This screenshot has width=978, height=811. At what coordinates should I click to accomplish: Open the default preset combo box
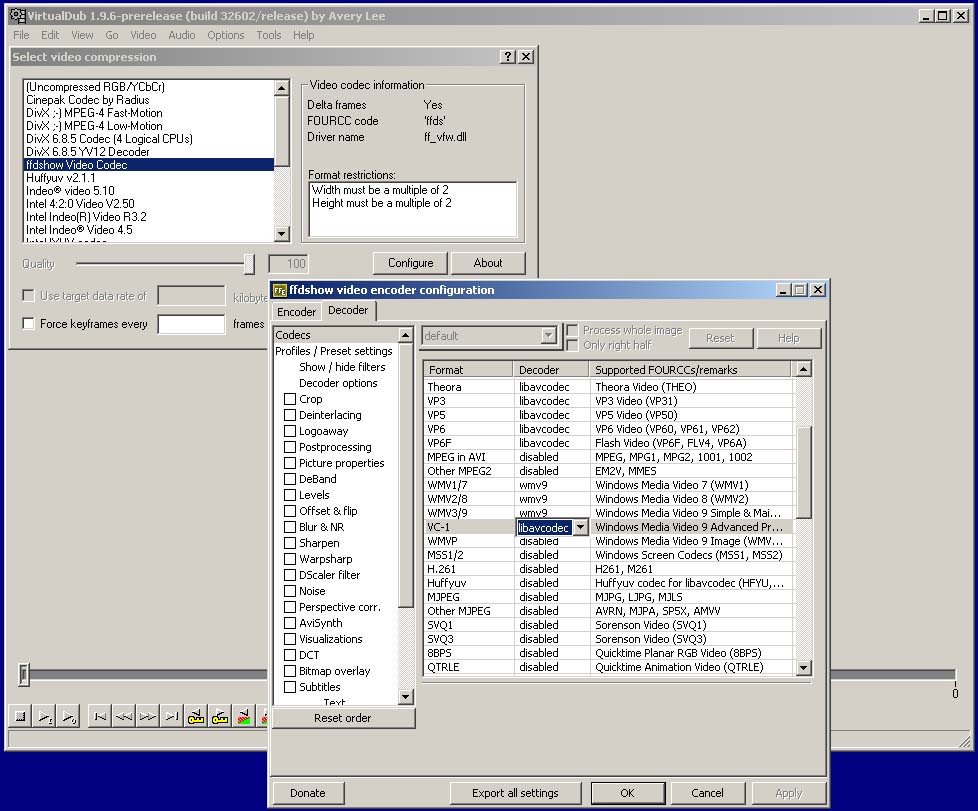488,336
